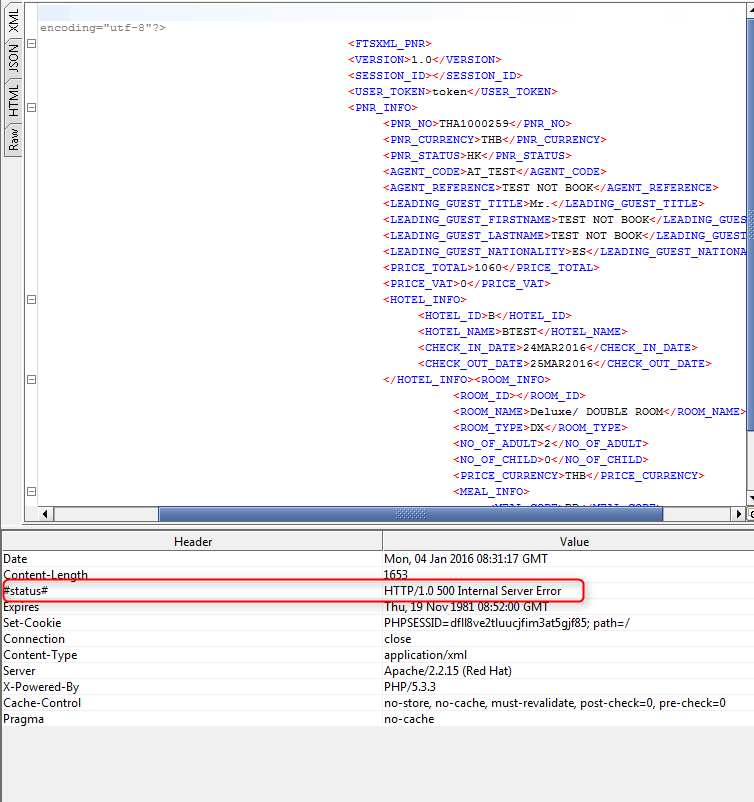Open the JSON view tab

tap(13, 56)
